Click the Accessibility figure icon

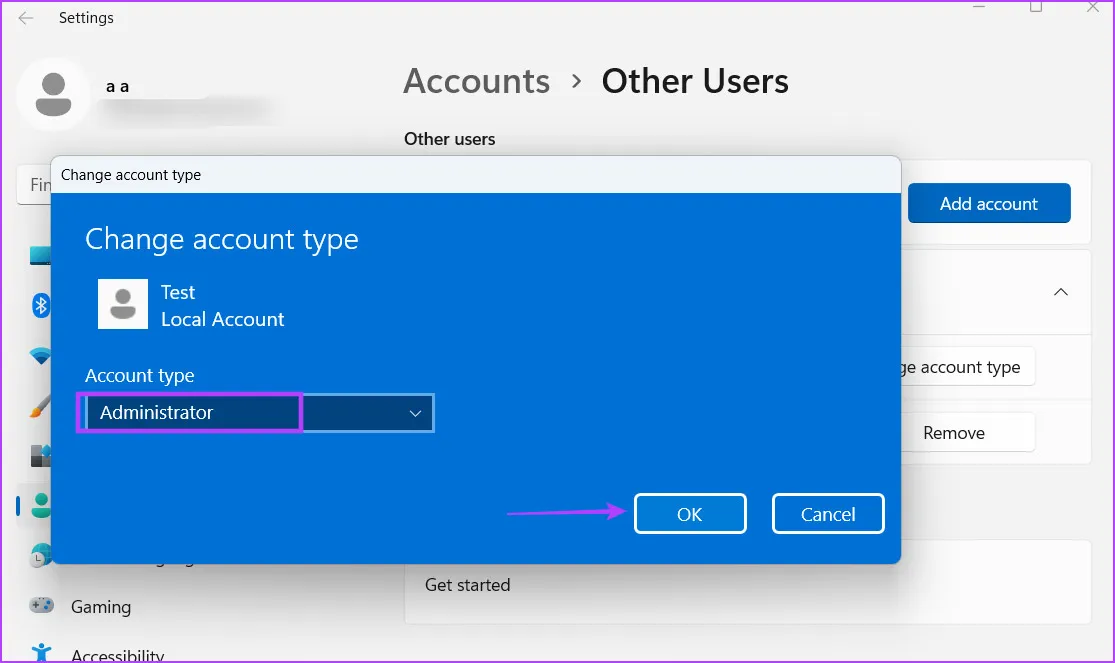point(41,653)
